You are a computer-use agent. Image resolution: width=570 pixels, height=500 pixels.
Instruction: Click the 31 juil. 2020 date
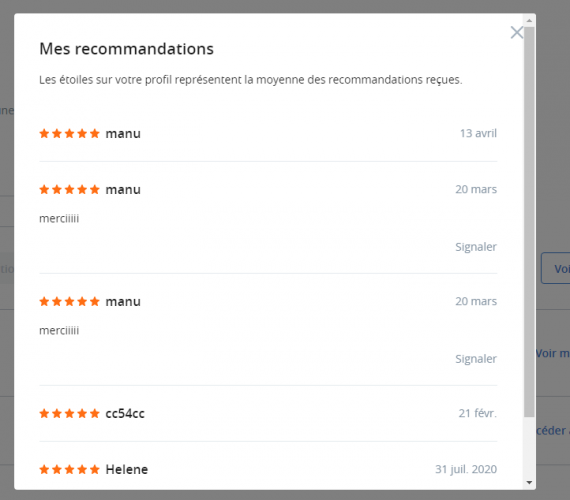point(466,469)
